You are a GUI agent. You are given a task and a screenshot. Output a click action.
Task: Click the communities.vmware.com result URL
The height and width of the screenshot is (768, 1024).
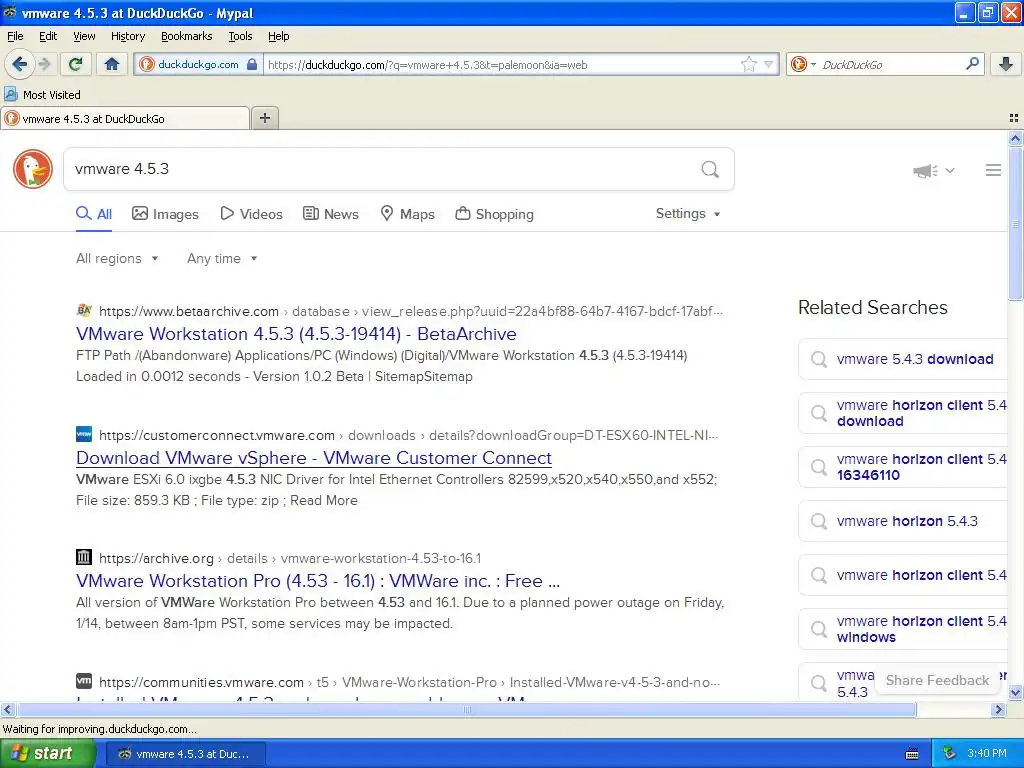click(409, 682)
